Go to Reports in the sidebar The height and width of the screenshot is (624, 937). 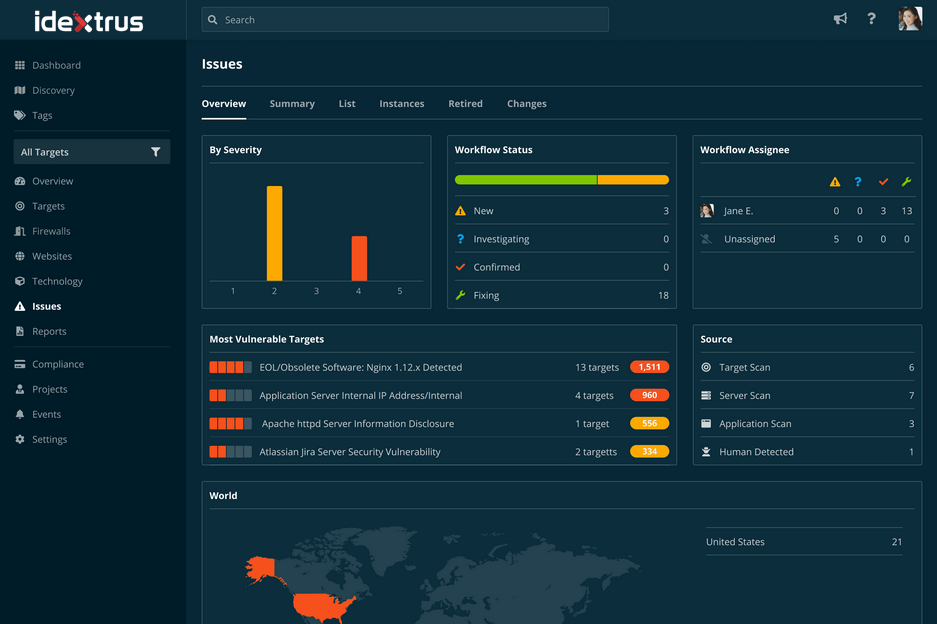click(49, 331)
